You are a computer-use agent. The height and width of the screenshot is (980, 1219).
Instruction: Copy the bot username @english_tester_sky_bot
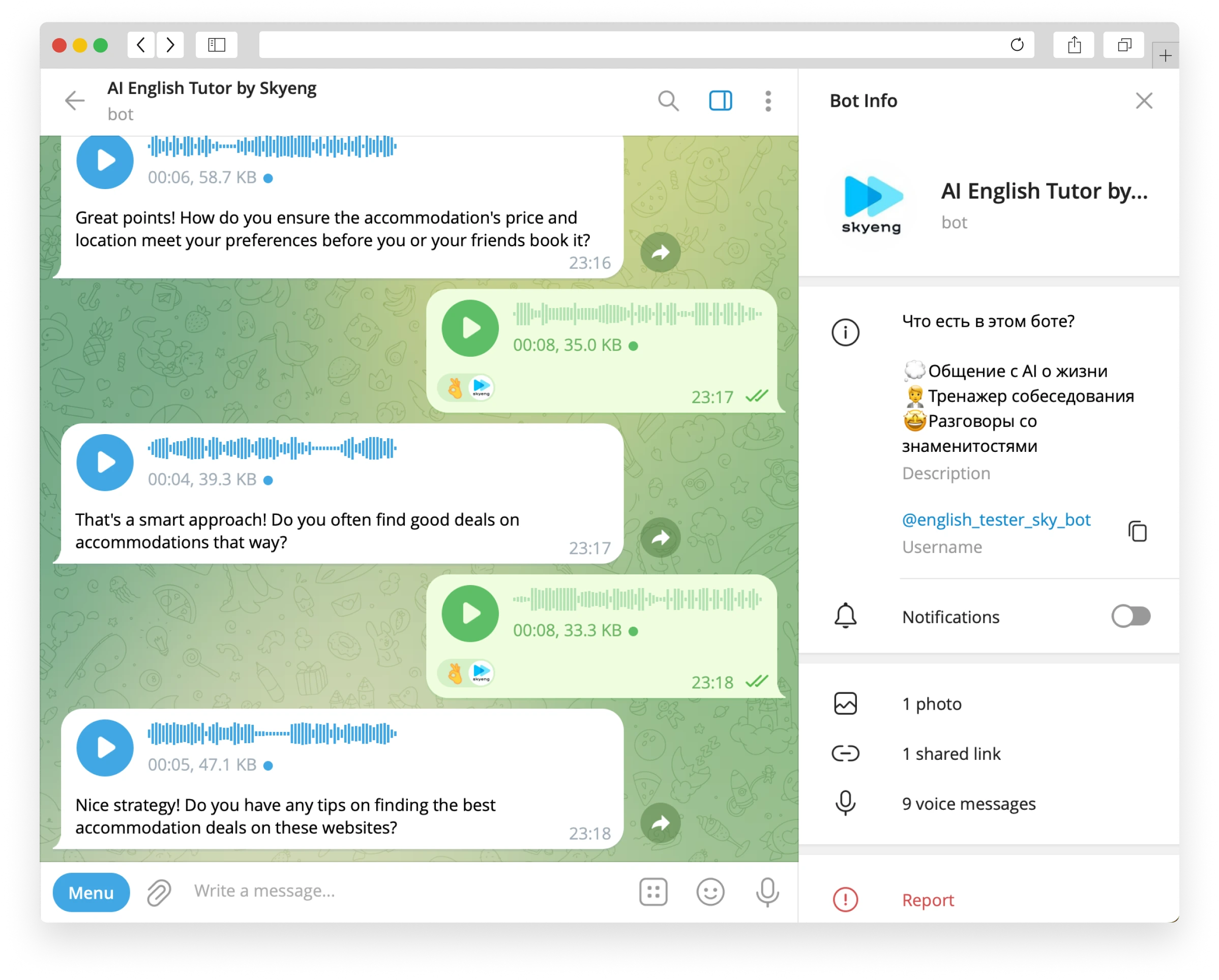1137,532
